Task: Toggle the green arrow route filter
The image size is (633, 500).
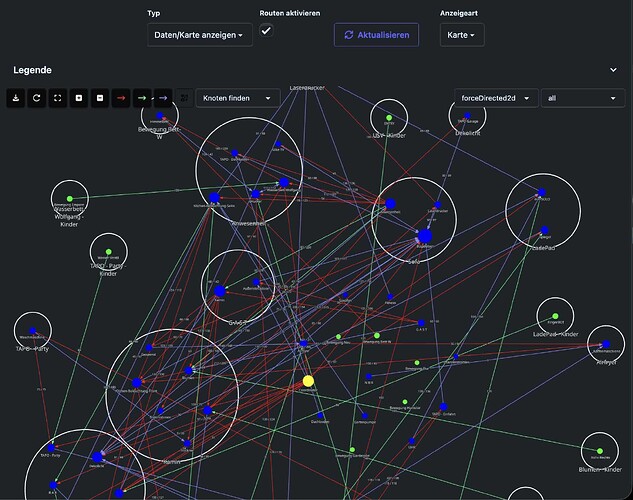Action: 142,98
